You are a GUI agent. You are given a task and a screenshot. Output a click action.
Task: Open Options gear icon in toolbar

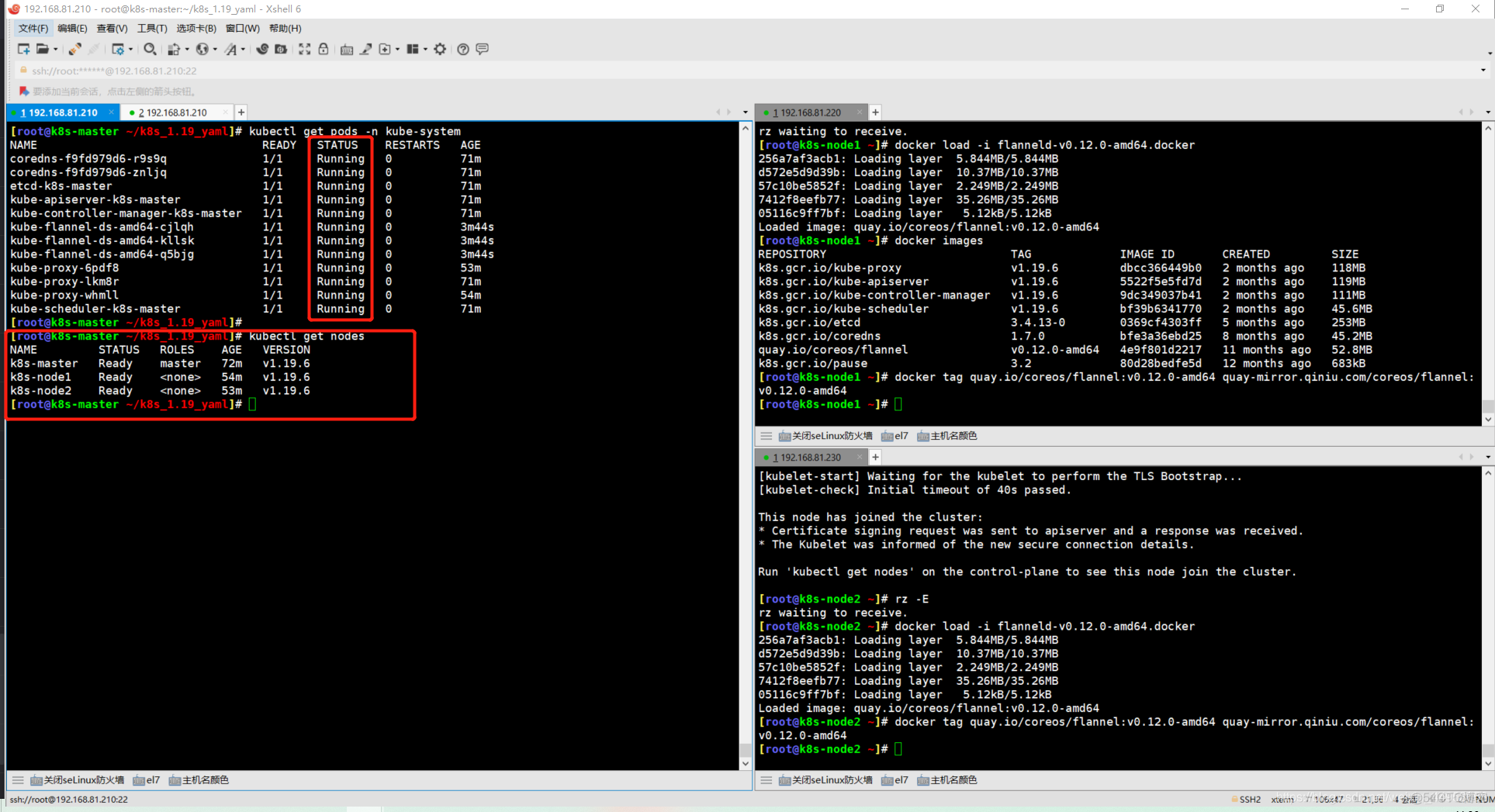[440, 49]
